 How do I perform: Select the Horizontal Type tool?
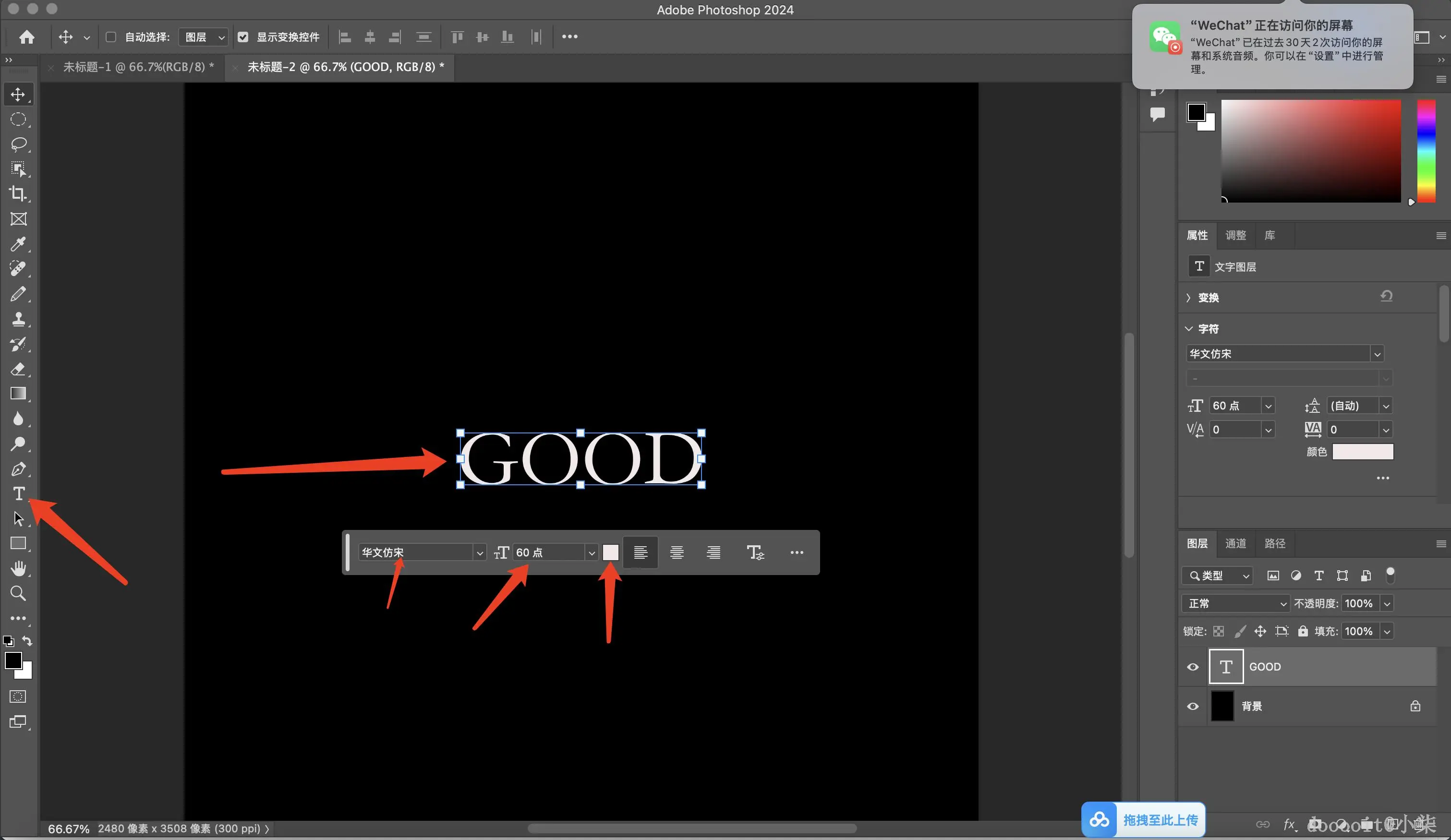(18, 493)
